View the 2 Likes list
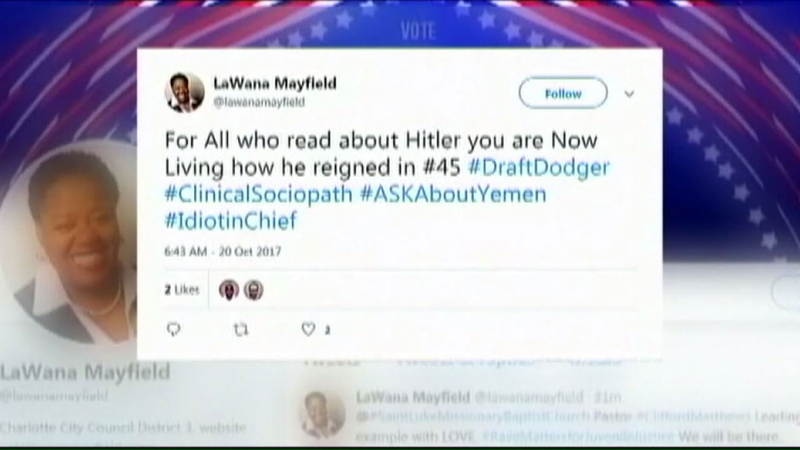Screen dimensions: 800x450 (x=182, y=290)
